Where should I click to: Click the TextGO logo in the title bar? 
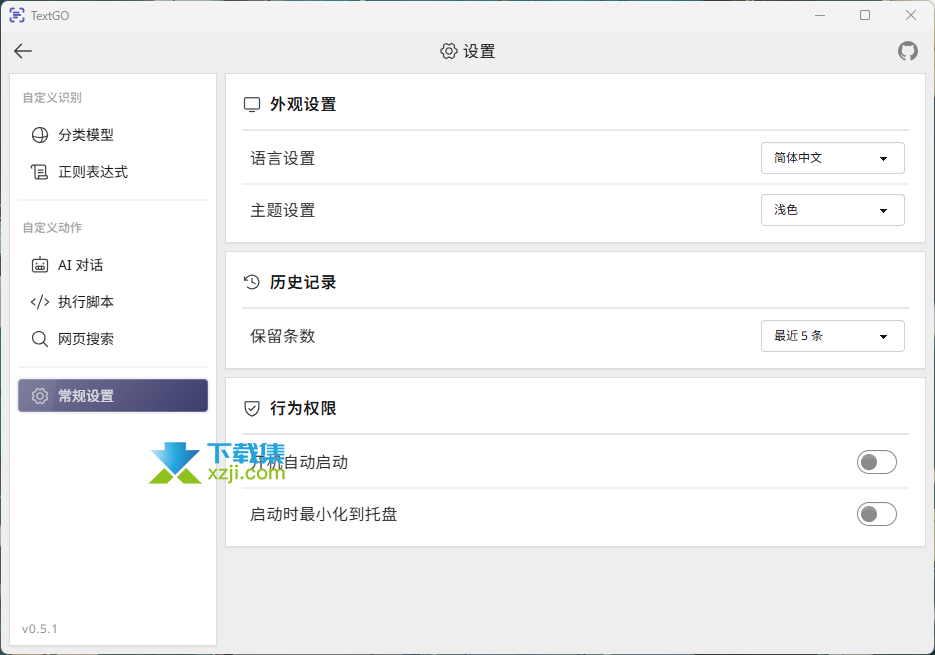point(16,15)
